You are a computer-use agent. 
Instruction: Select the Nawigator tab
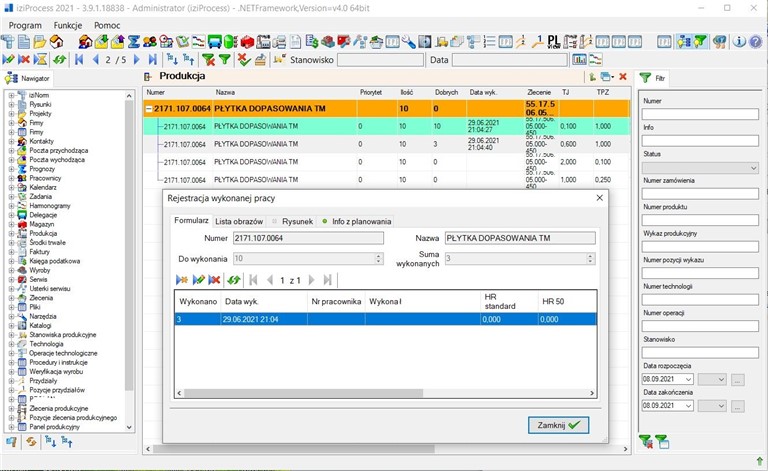[28, 78]
